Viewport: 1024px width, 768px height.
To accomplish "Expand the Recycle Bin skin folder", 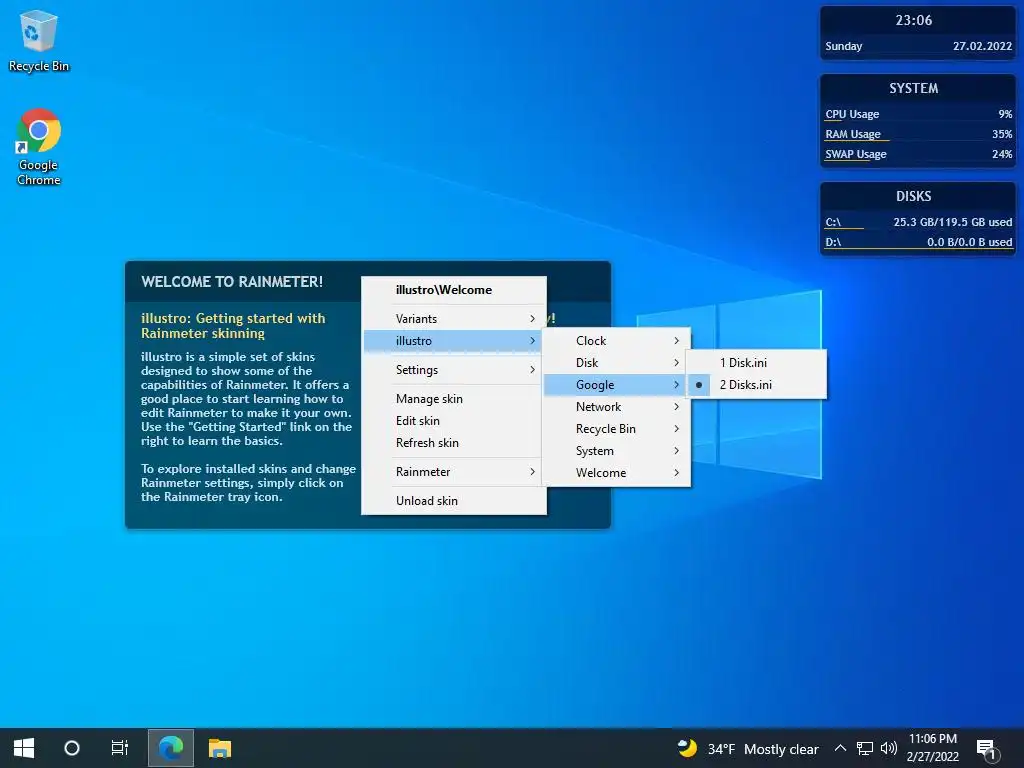I will (616, 429).
